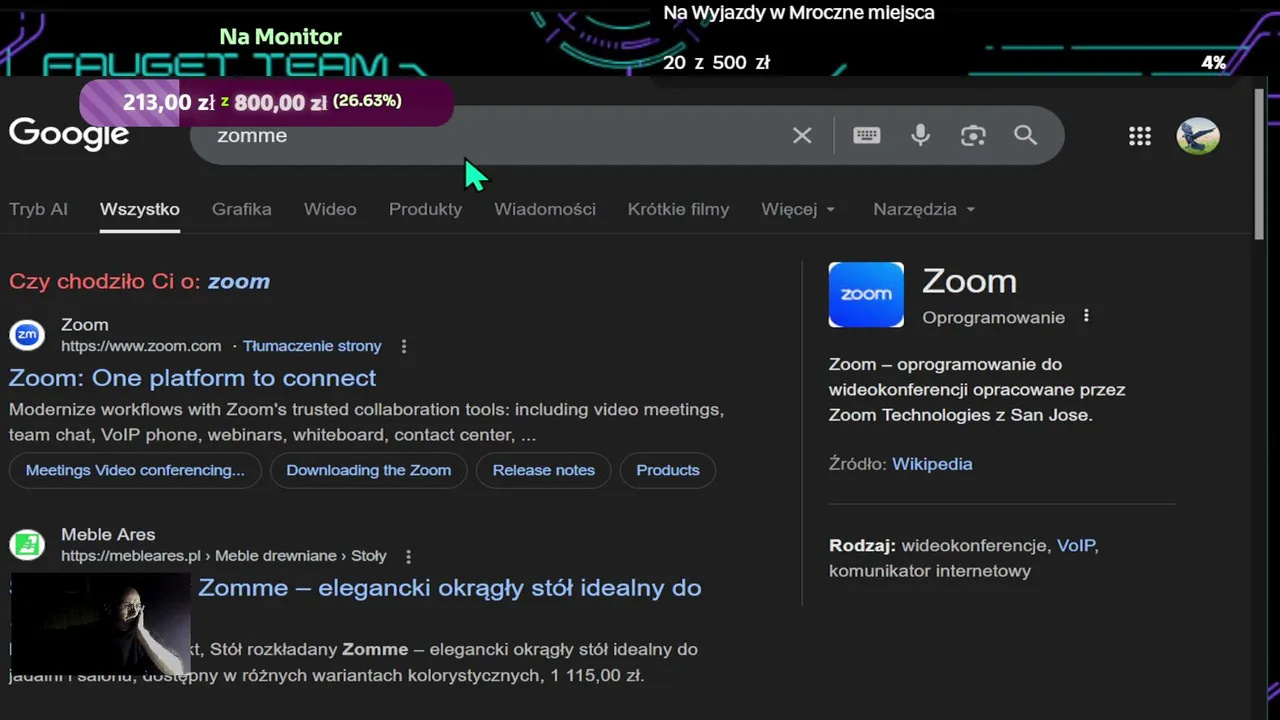This screenshot has height=720, width=1280.
Task: Open the Wiadomości tab
Action: (x=545, y=209)
